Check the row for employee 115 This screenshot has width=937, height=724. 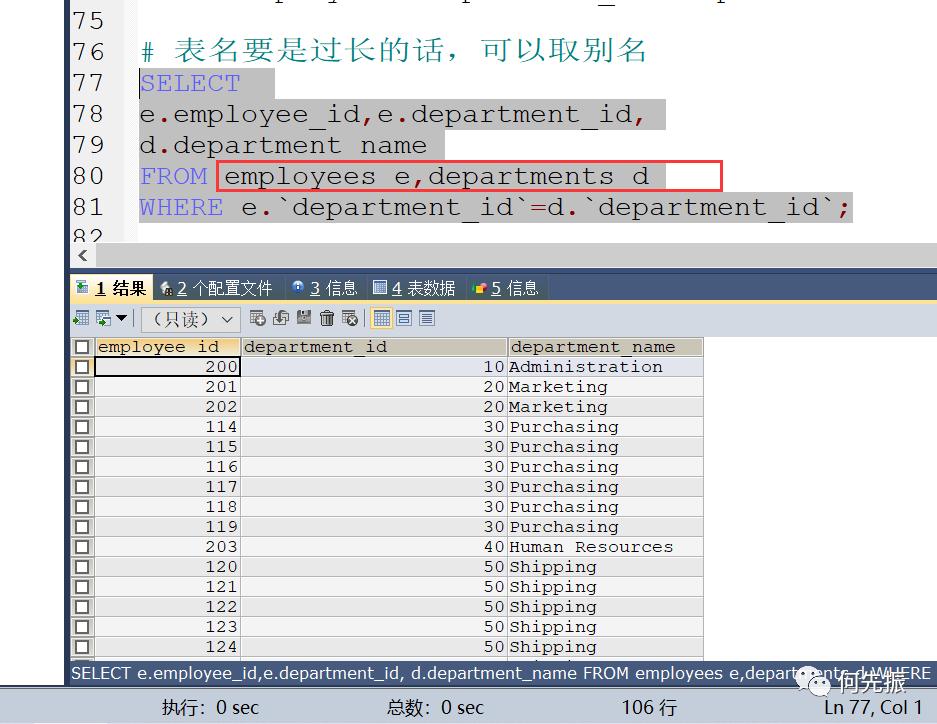(82, 447)
